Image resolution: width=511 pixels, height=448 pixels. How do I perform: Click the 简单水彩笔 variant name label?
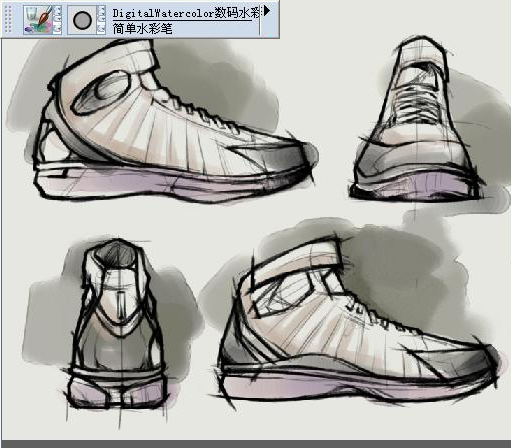142,29
